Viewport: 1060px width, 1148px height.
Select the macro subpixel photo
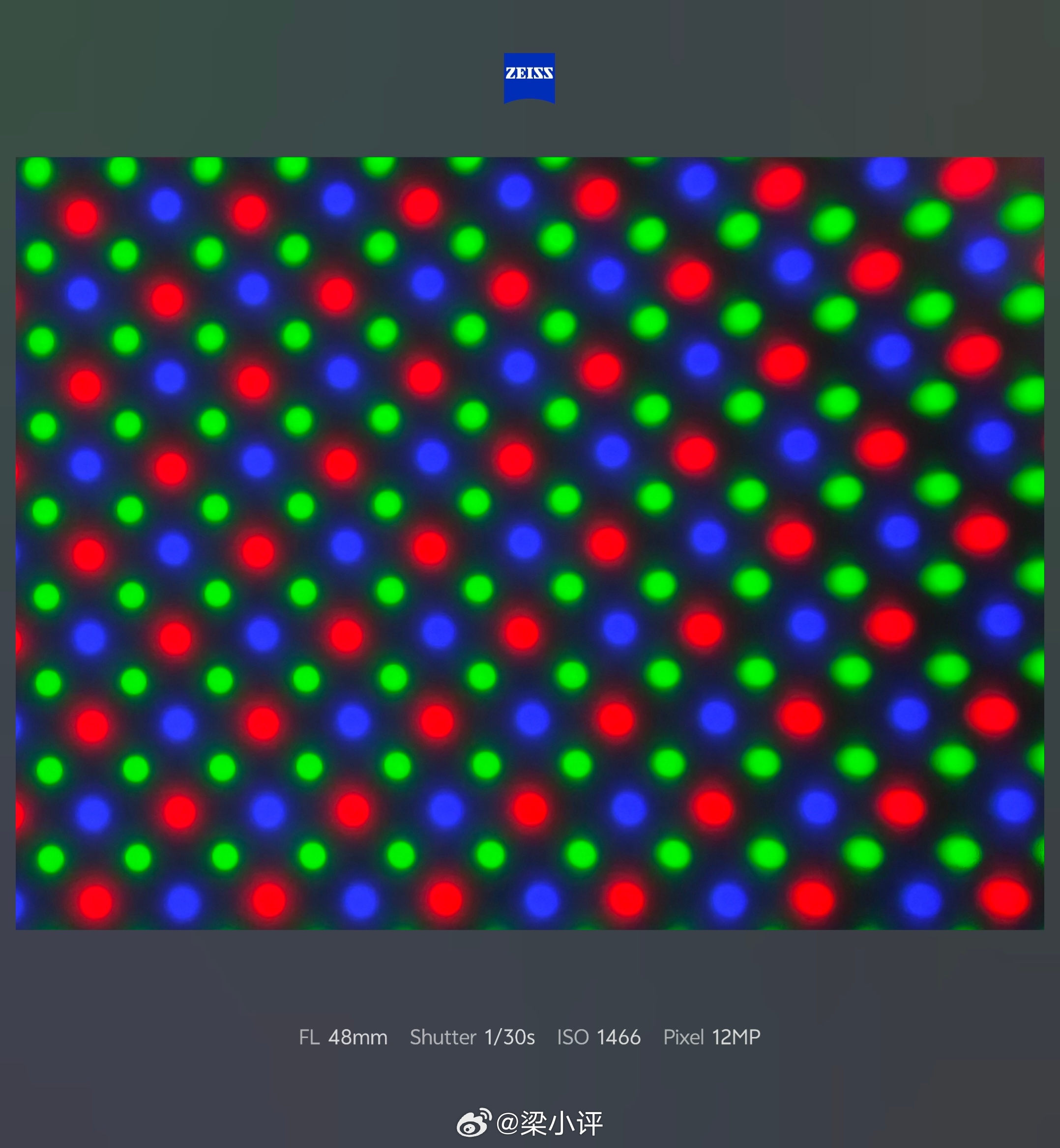530,543
